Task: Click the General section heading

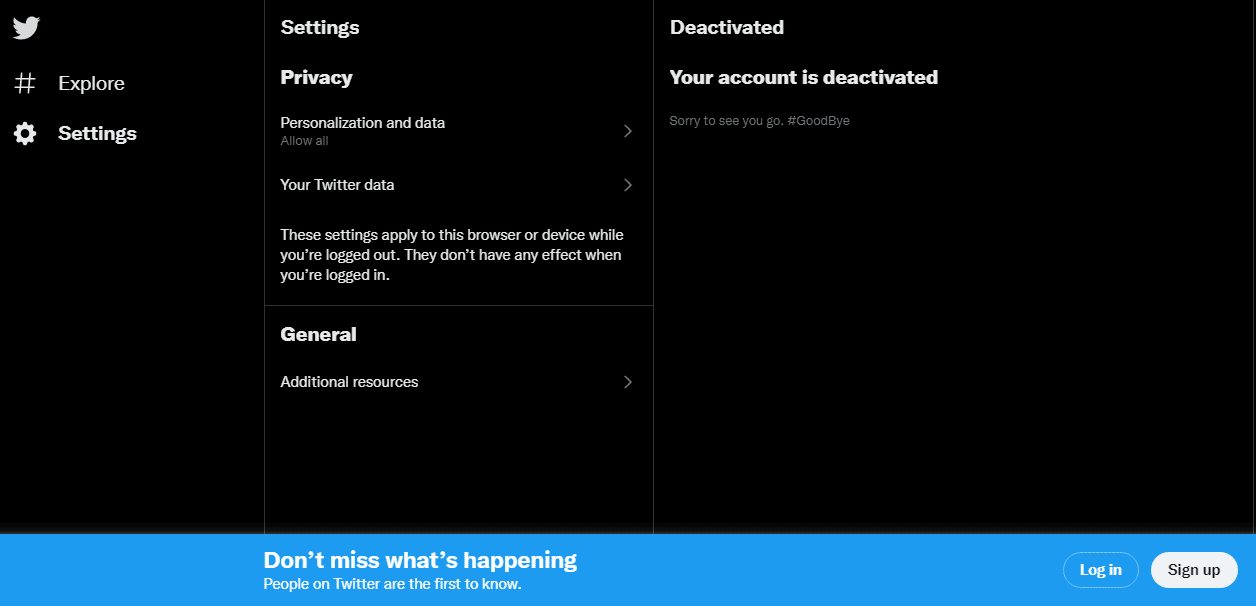Action: pos(318,334)
